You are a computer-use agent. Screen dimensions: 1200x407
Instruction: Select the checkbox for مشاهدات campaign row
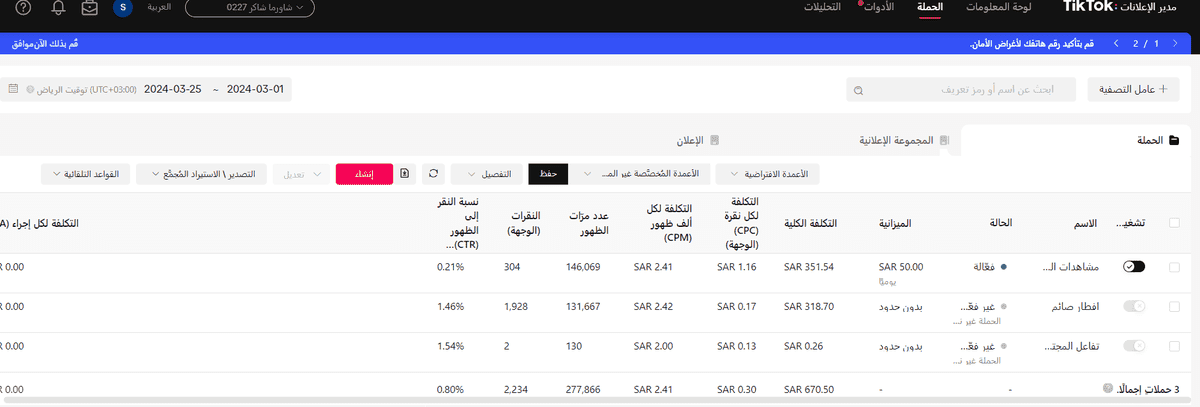[x=1174, y=267]
